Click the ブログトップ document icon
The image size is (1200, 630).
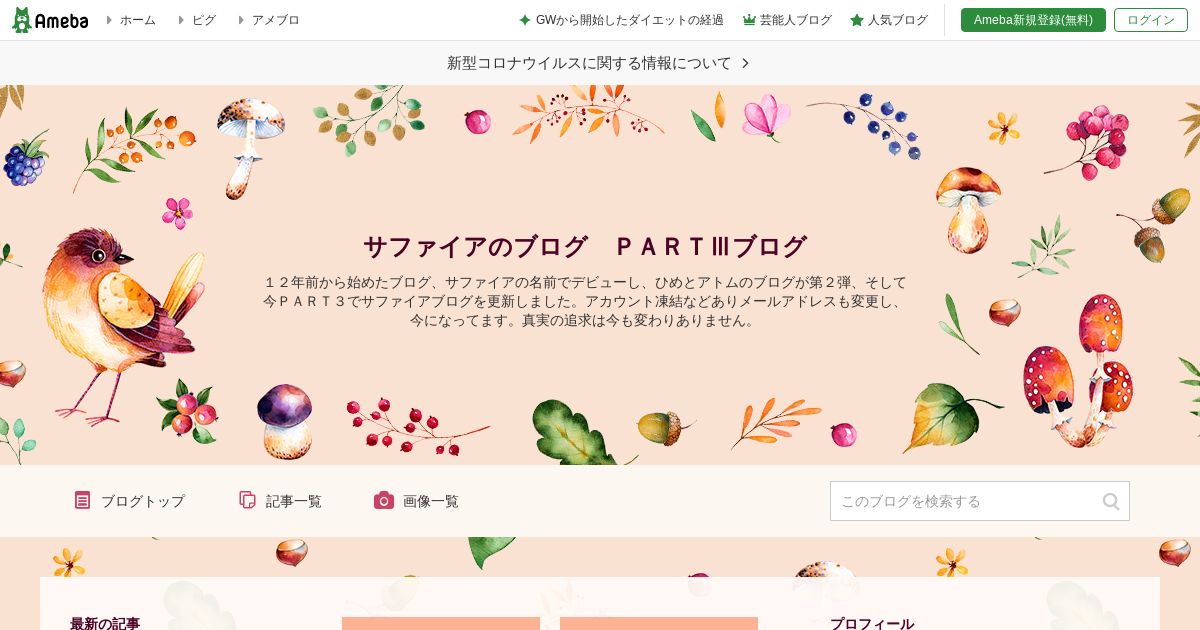point(82,500)
